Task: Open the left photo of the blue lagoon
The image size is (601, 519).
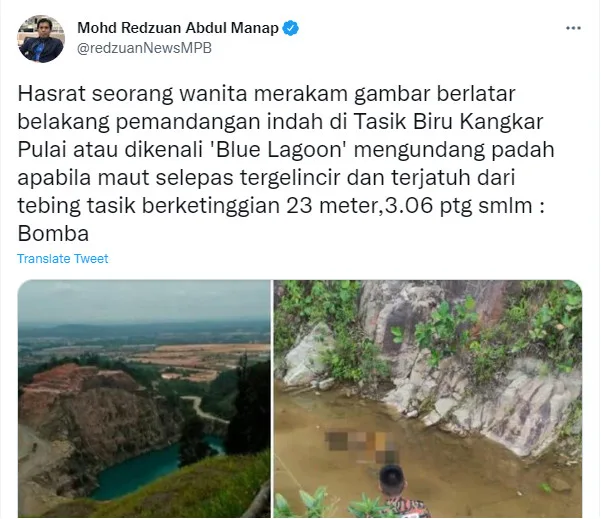Action: (144, 399)
